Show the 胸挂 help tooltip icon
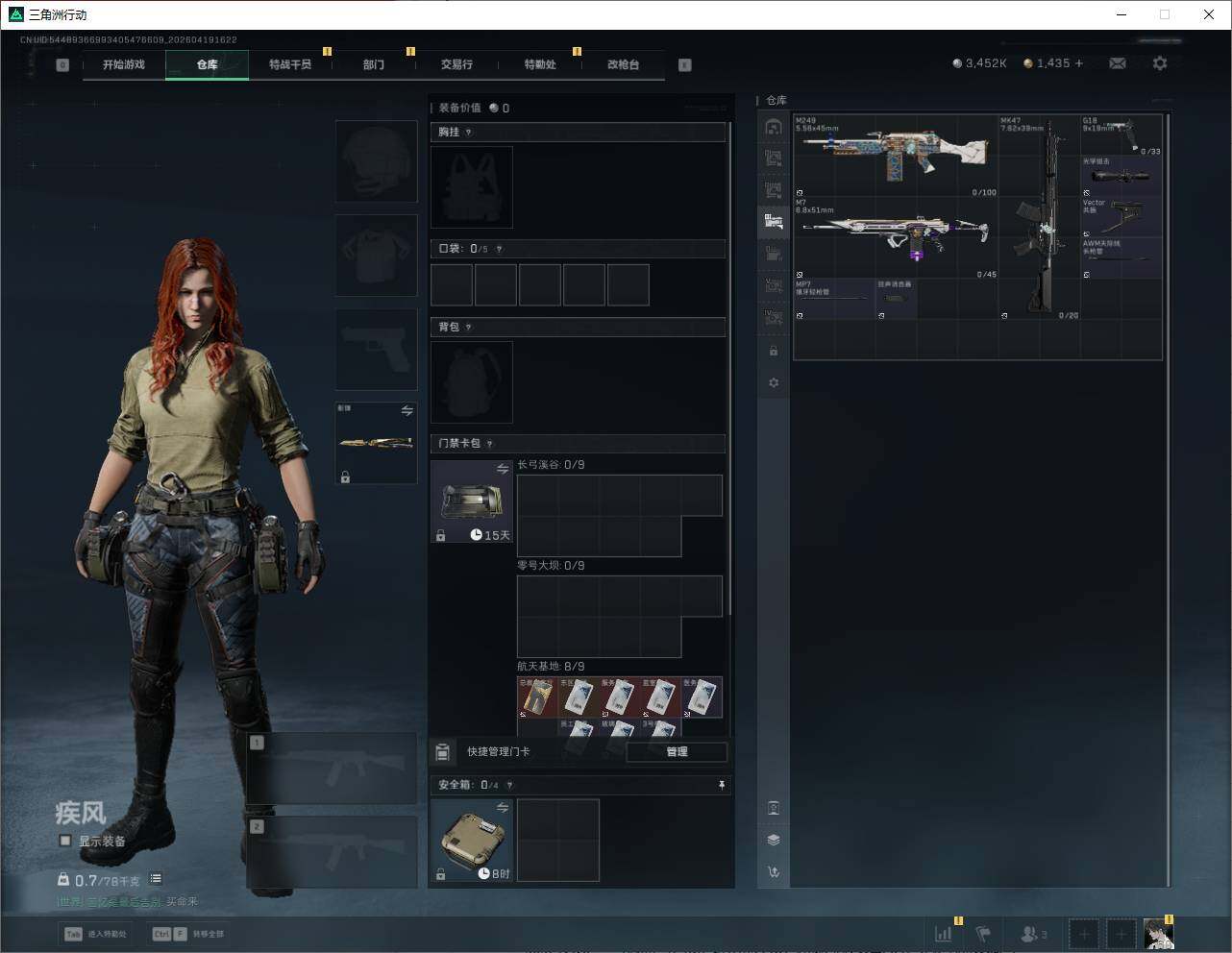Screen dimensions: 1232x953 (x=468, y=133)
